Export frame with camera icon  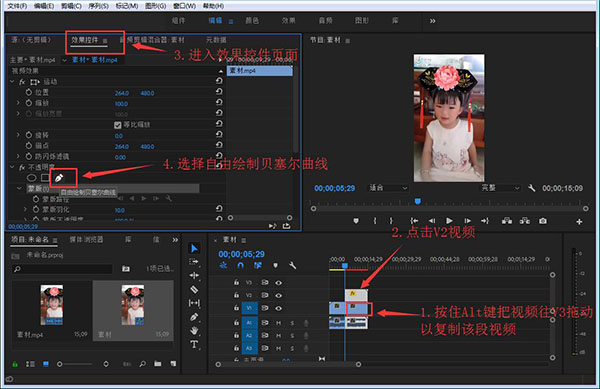543,221
